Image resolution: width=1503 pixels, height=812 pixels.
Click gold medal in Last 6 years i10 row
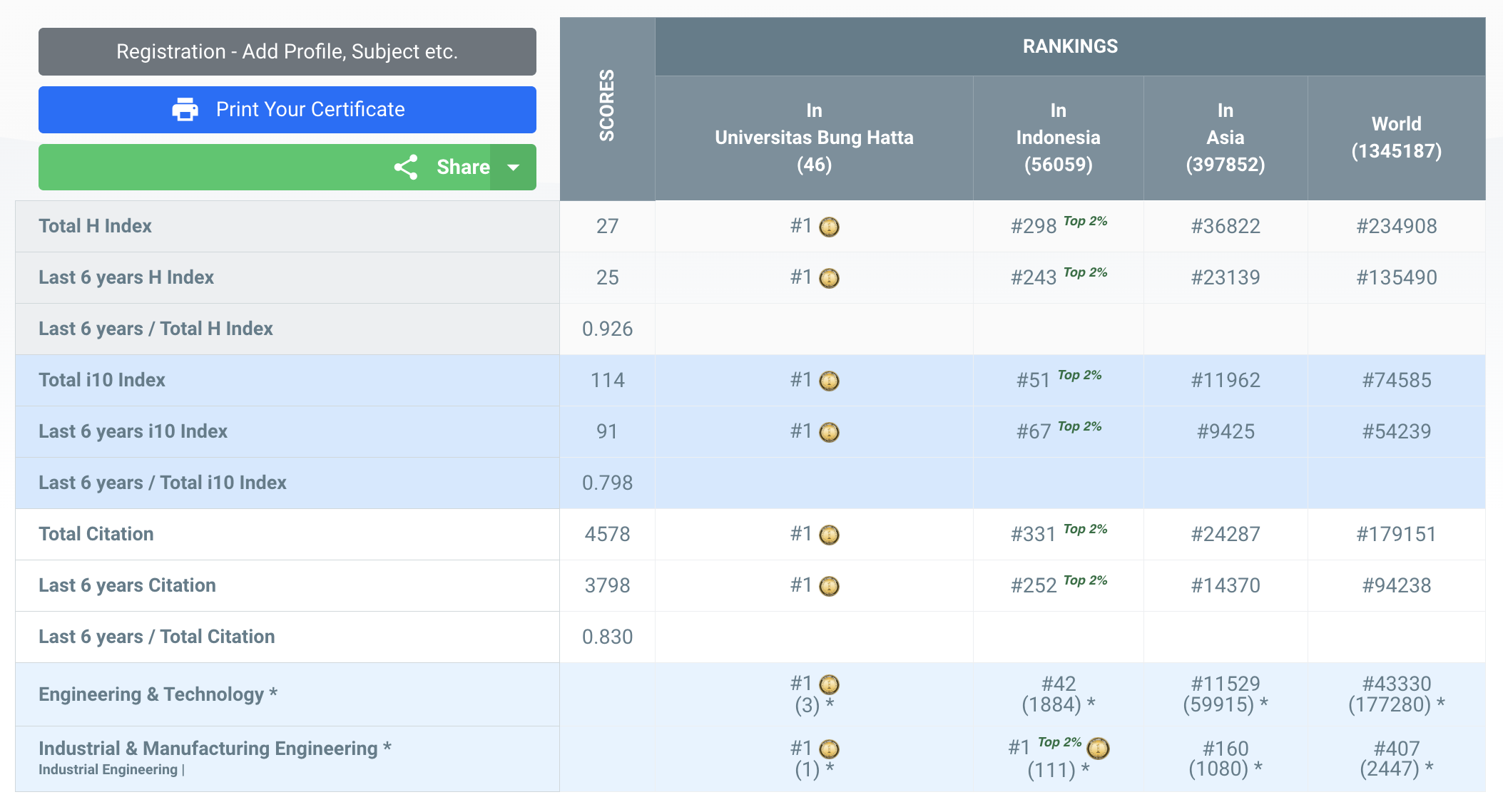(x=829, y=432)
